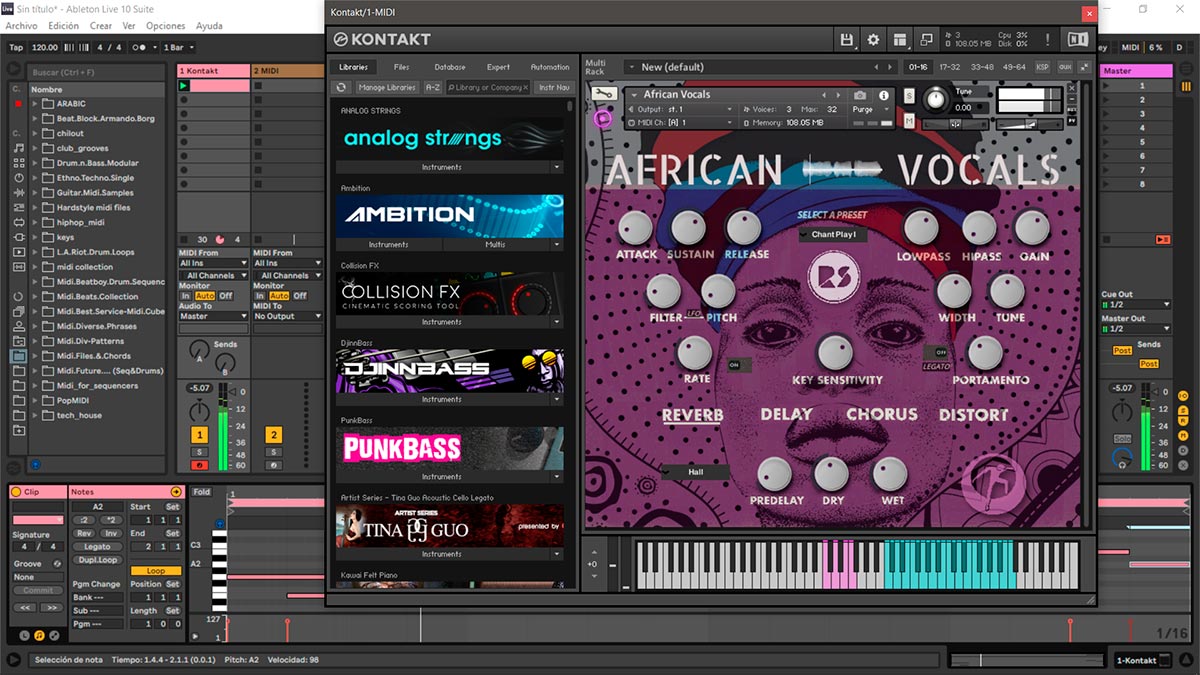Click the Groove hot-swap icon in the Clip box
The height and width of the screenshot is (675, 1200).
coord(59,564)
